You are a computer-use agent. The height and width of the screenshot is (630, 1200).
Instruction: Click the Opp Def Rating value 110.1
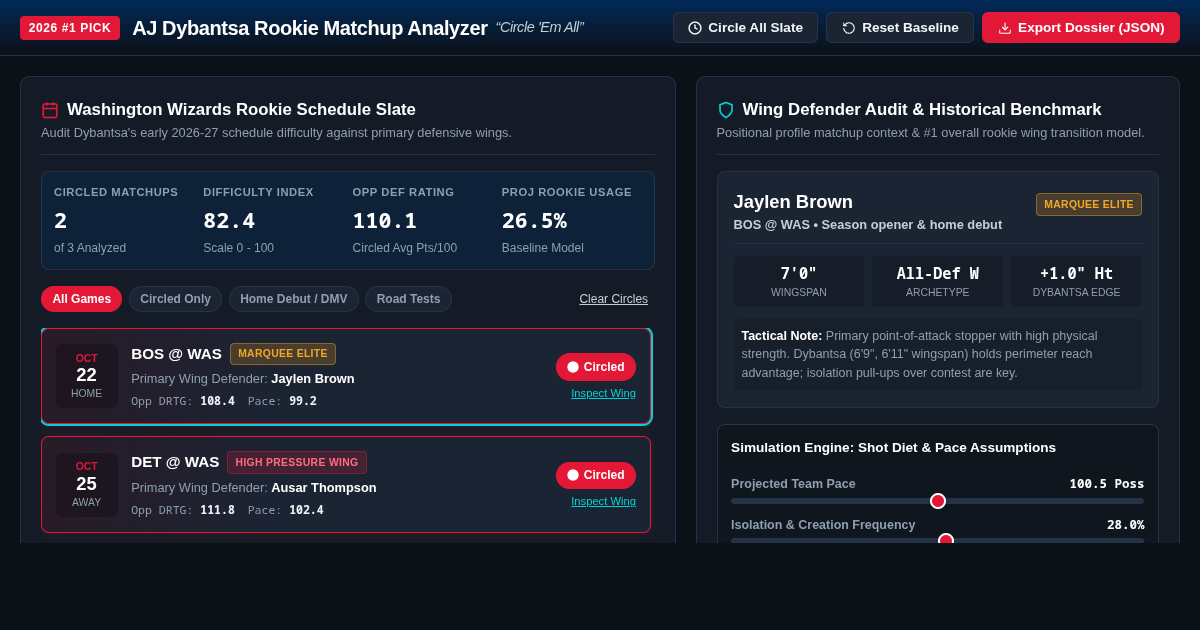(x=385, y=220)
